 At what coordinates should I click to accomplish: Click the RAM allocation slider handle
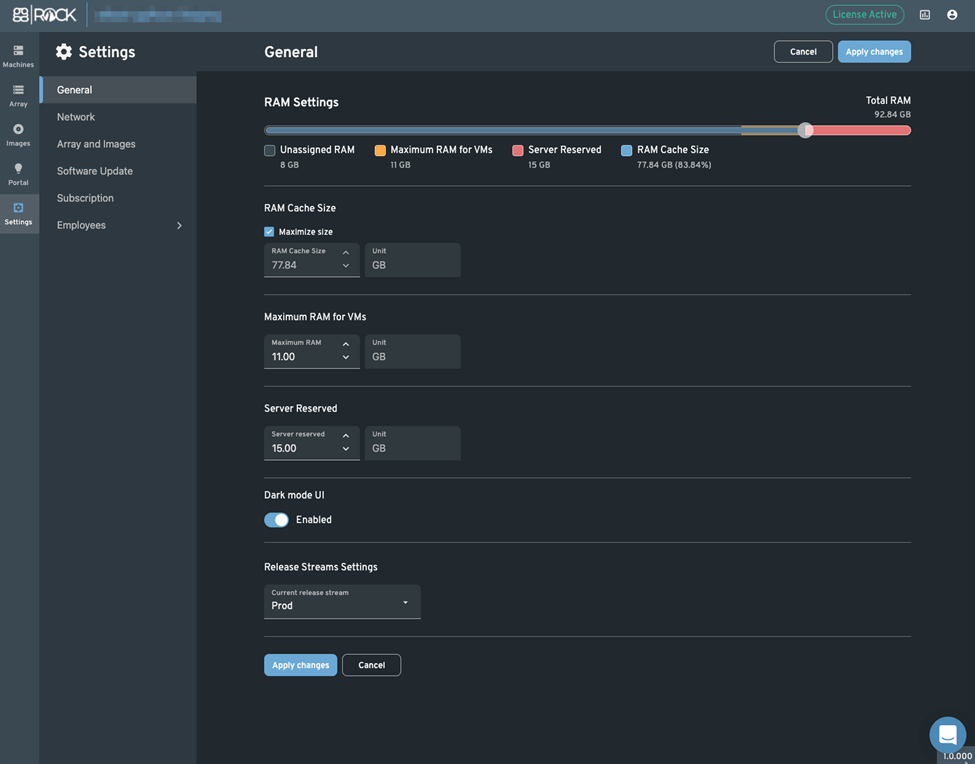pyautogui.click(x=806, y=130)
